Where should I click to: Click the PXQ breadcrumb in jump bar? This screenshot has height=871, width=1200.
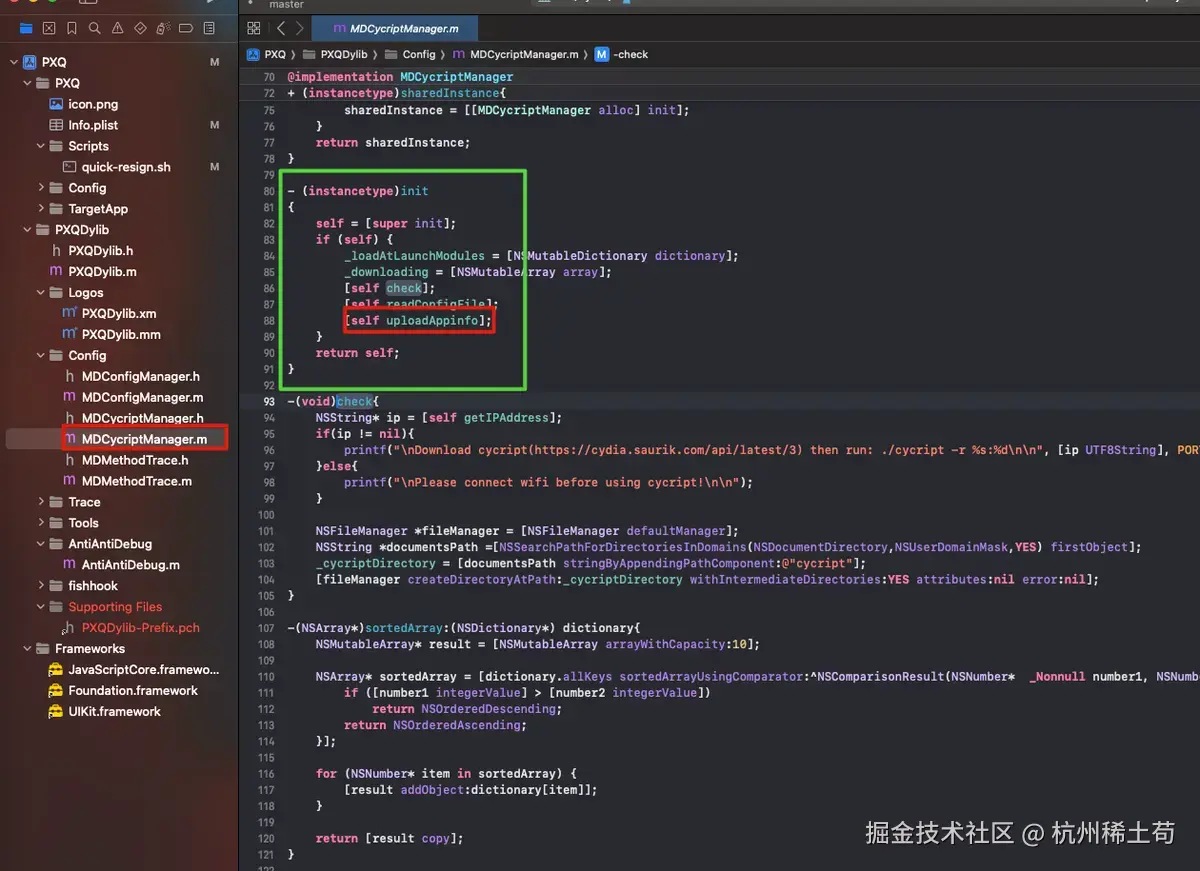[266, 55]
